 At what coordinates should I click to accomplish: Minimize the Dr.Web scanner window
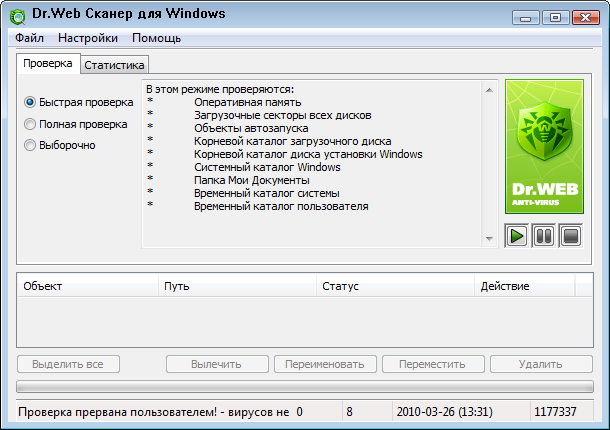(526, 18)
